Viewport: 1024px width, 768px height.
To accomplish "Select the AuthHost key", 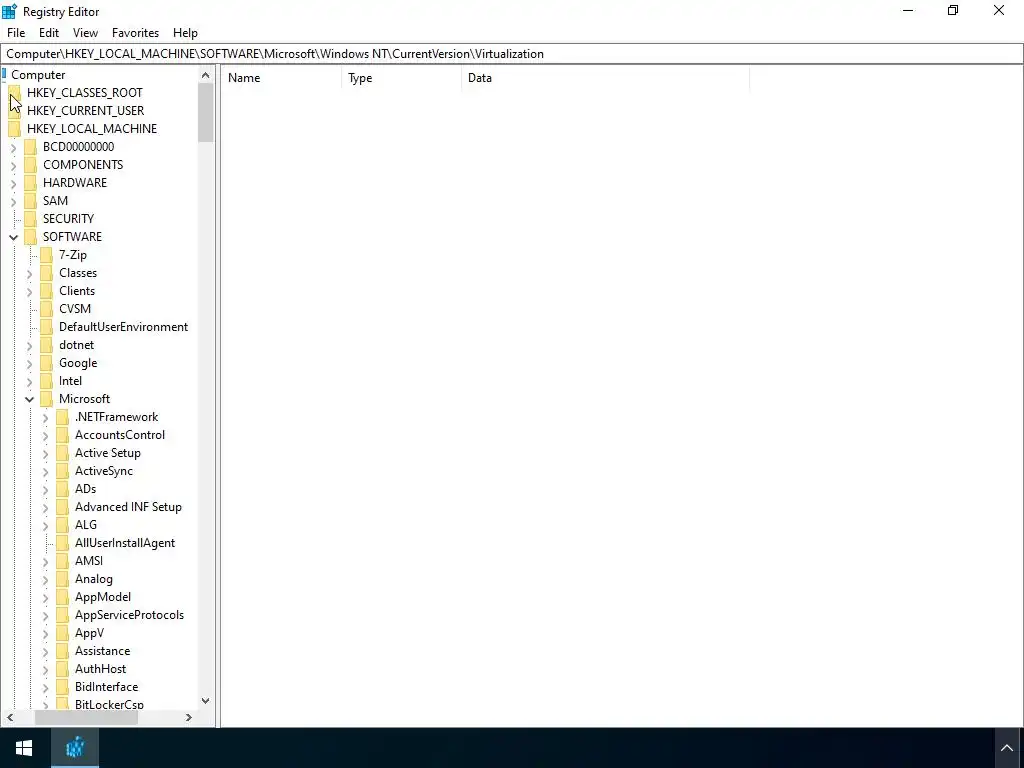I will point(101,669).
